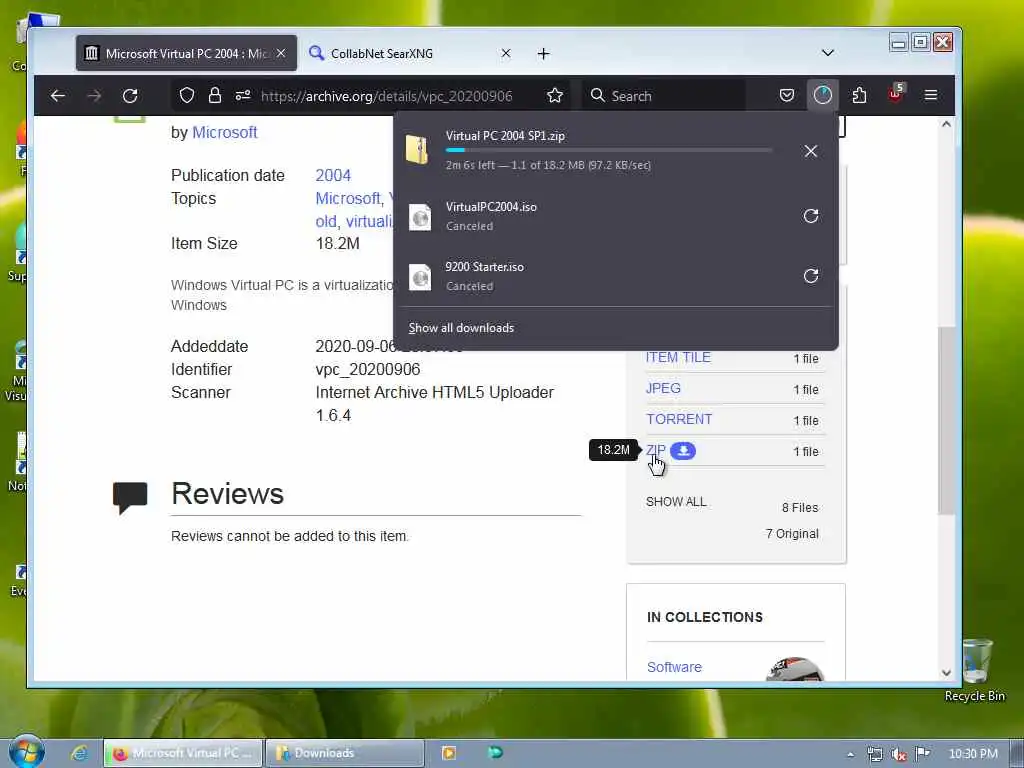The image size is (1024, 768).
Task: Open a new tab with plus button
Action: [x=543, y=54]
